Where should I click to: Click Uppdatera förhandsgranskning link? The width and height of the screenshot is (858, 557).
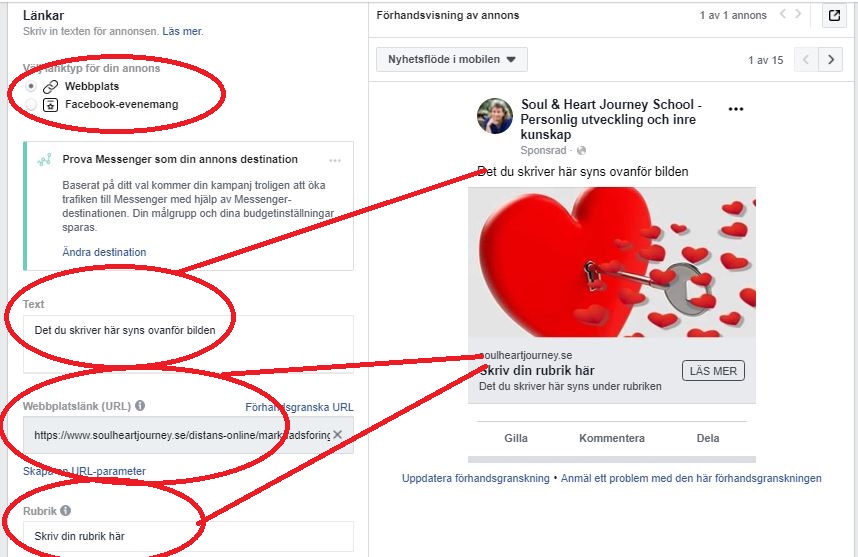(476, 478)
